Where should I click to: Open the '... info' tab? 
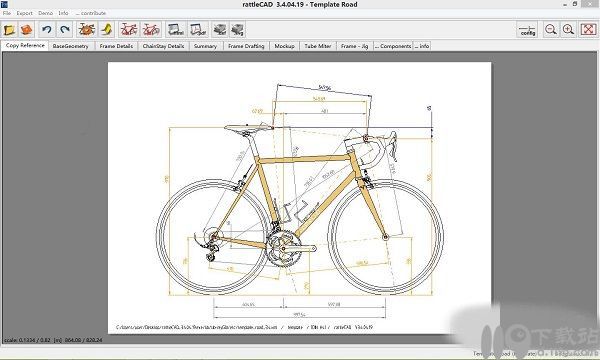point(422,46)
